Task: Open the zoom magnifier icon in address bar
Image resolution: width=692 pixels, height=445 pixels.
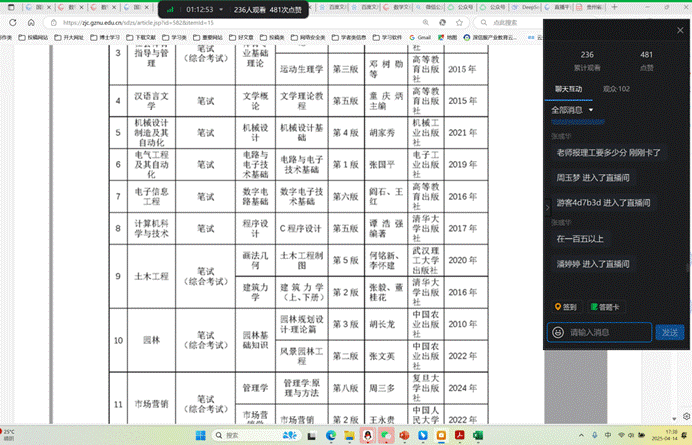Action: 425,23
